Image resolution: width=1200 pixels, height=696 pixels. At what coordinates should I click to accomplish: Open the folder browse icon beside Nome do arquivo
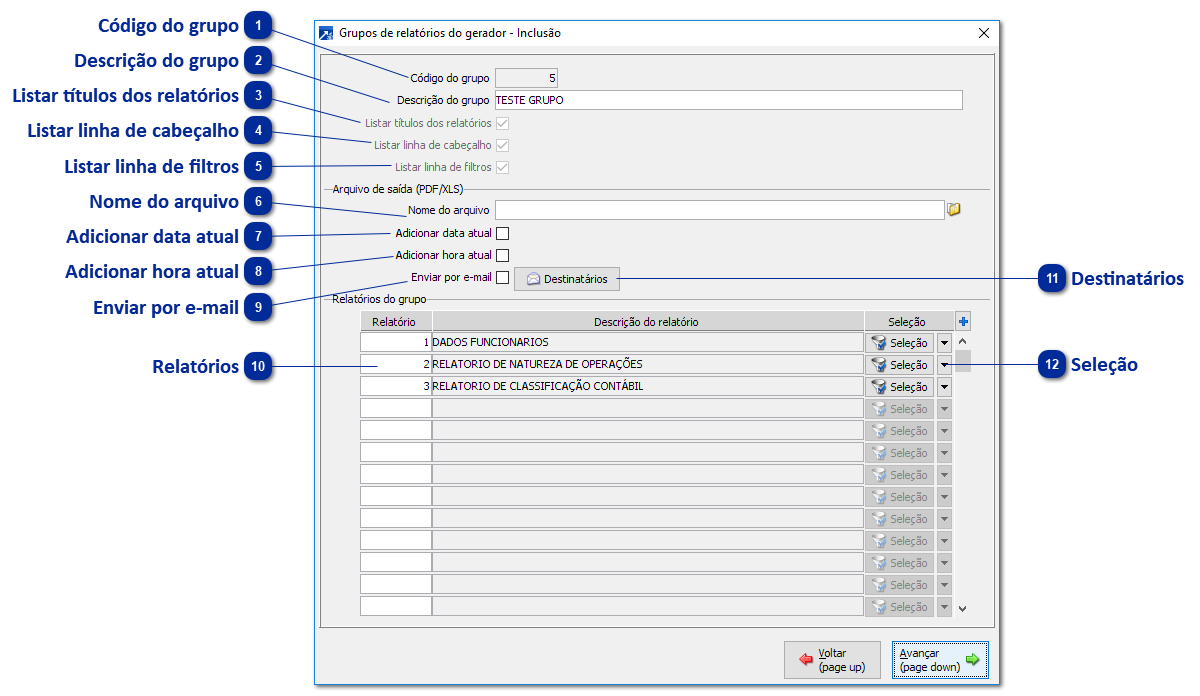pyautogui.click(x=953, y=210)
